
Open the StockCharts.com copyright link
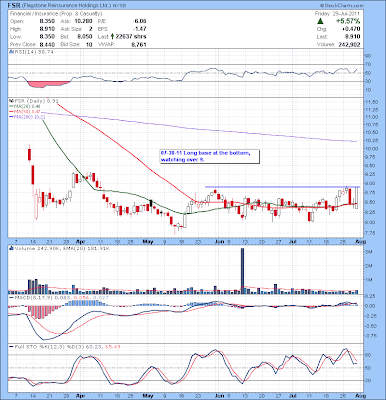click(341, 6)
